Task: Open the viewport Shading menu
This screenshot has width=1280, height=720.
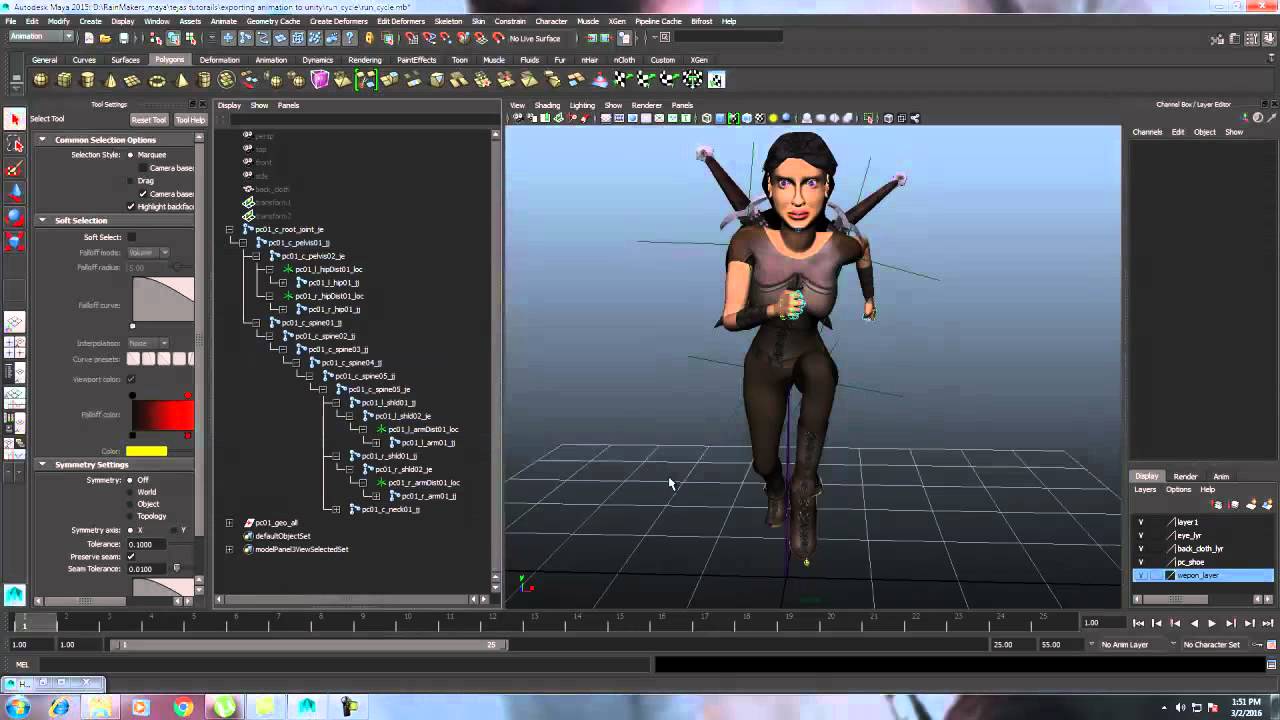Action: 547,105
